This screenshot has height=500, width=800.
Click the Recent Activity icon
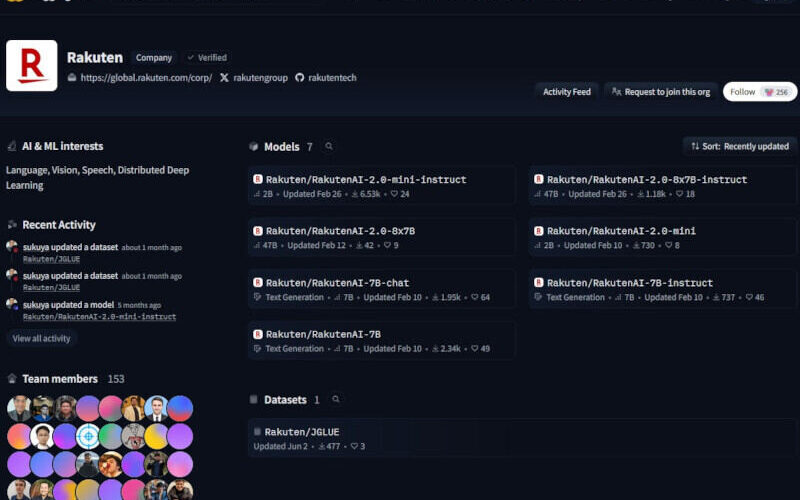point(12,224)
